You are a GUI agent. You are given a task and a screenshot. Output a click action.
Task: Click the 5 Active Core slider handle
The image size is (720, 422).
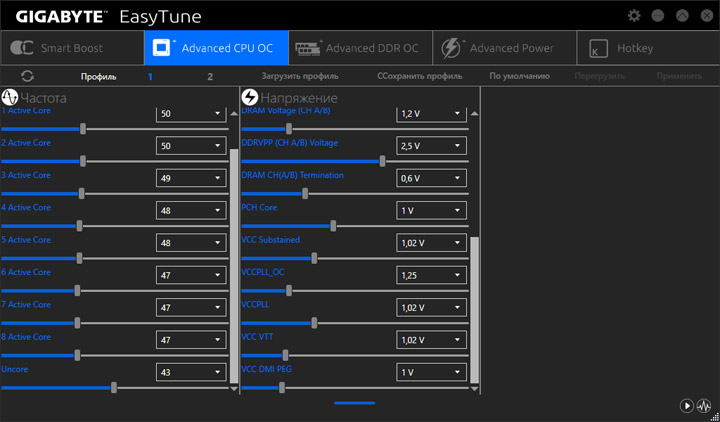click(x=79, y=258)
